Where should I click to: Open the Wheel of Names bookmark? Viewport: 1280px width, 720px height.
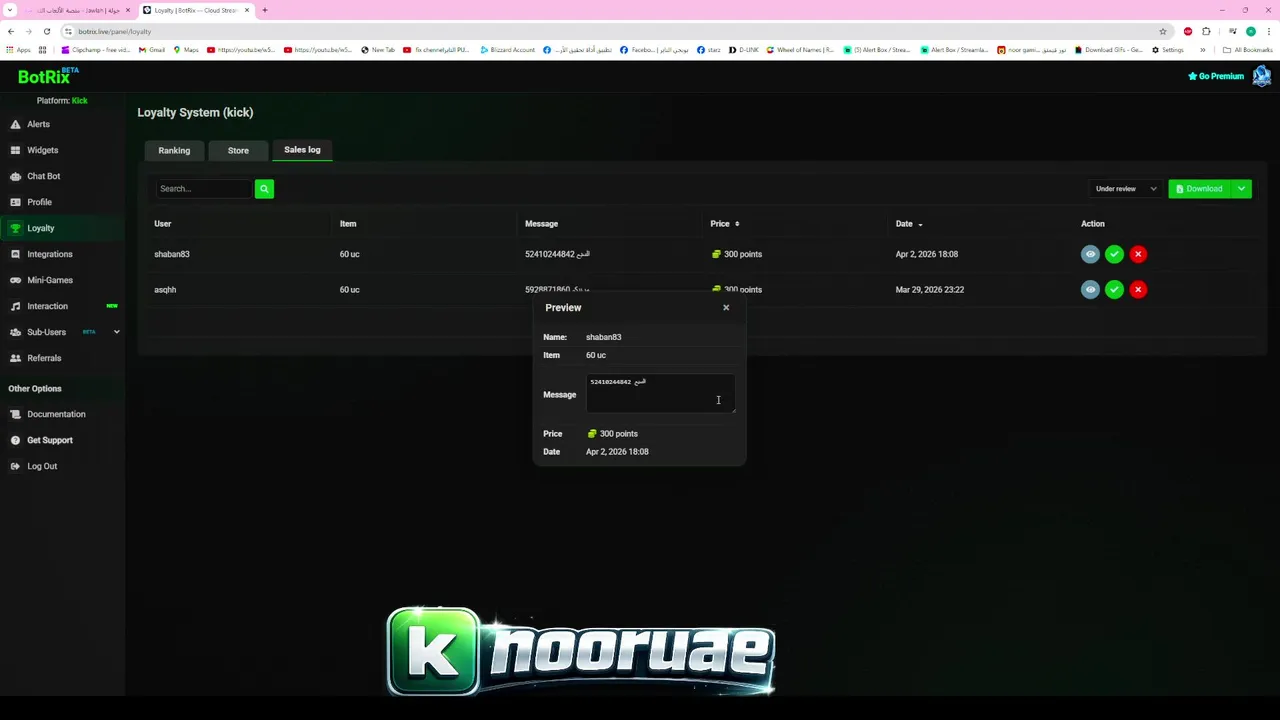pos(799,50)
